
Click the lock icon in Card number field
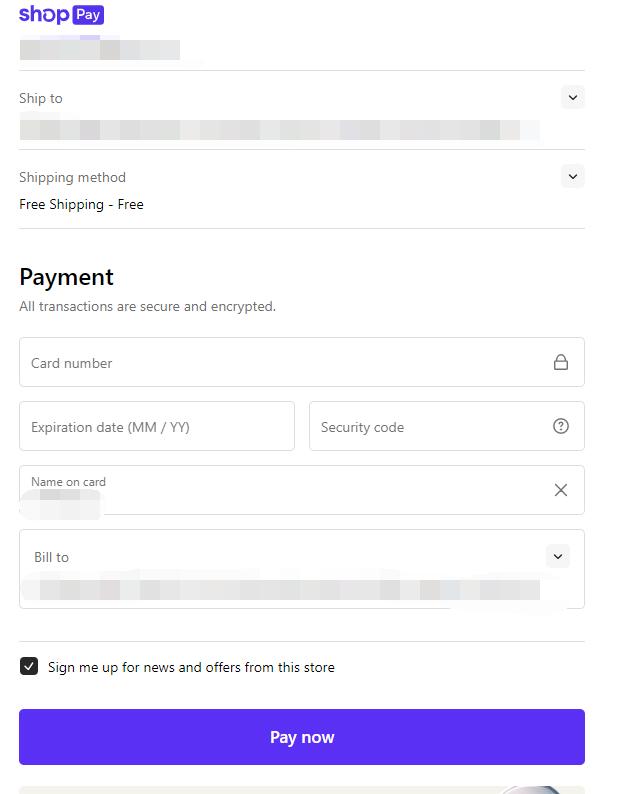pyautogui.click(x=561, y=362)
